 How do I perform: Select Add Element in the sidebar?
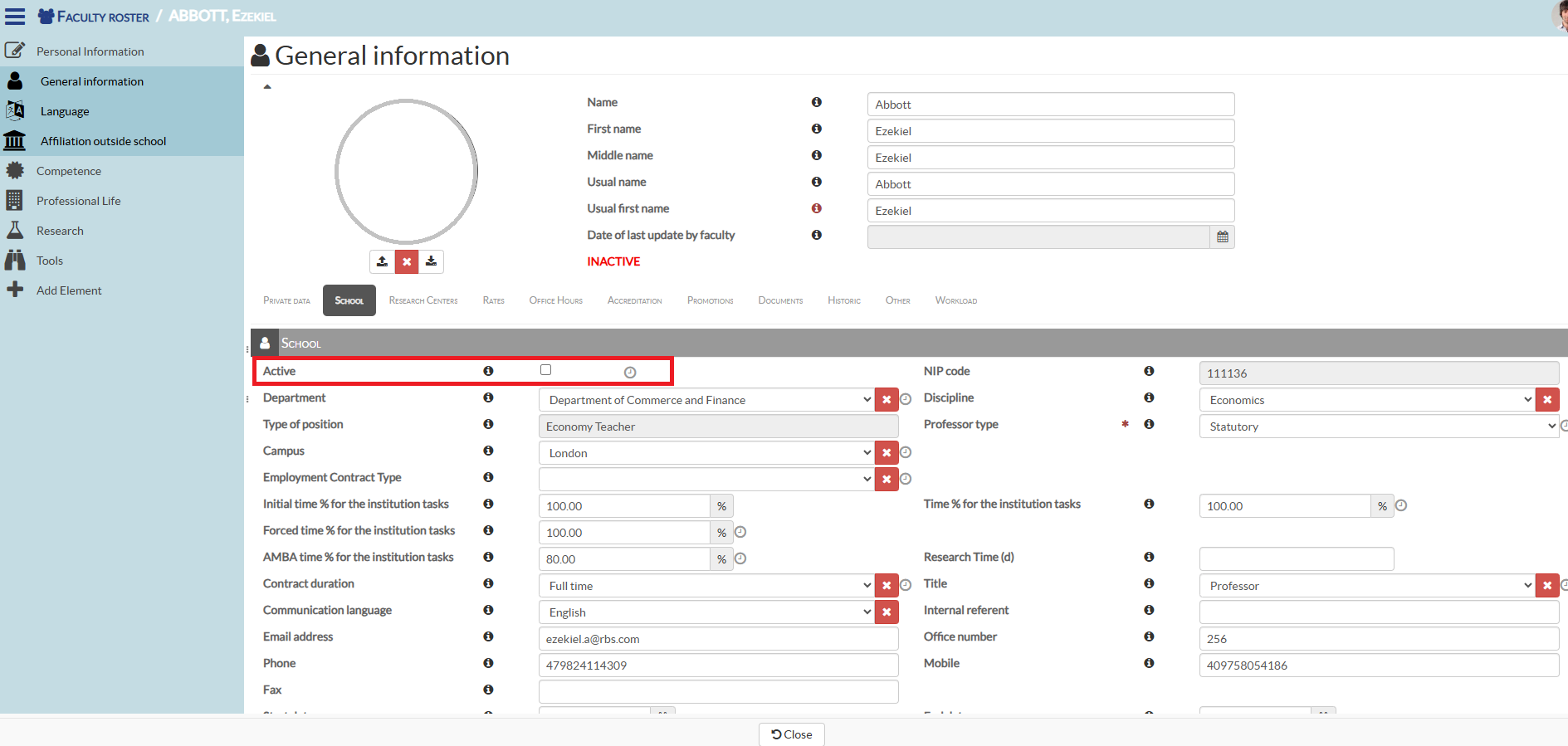(x=69, y=290)
